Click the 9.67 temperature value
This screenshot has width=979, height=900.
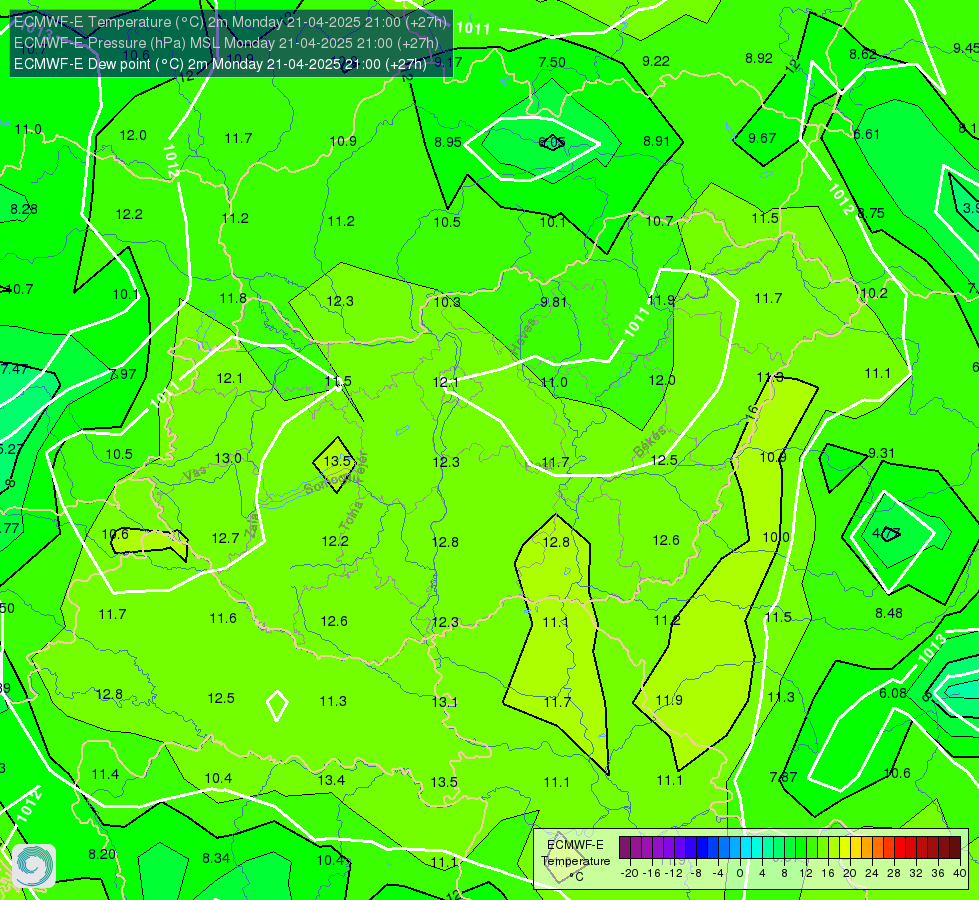click(762, 138)
